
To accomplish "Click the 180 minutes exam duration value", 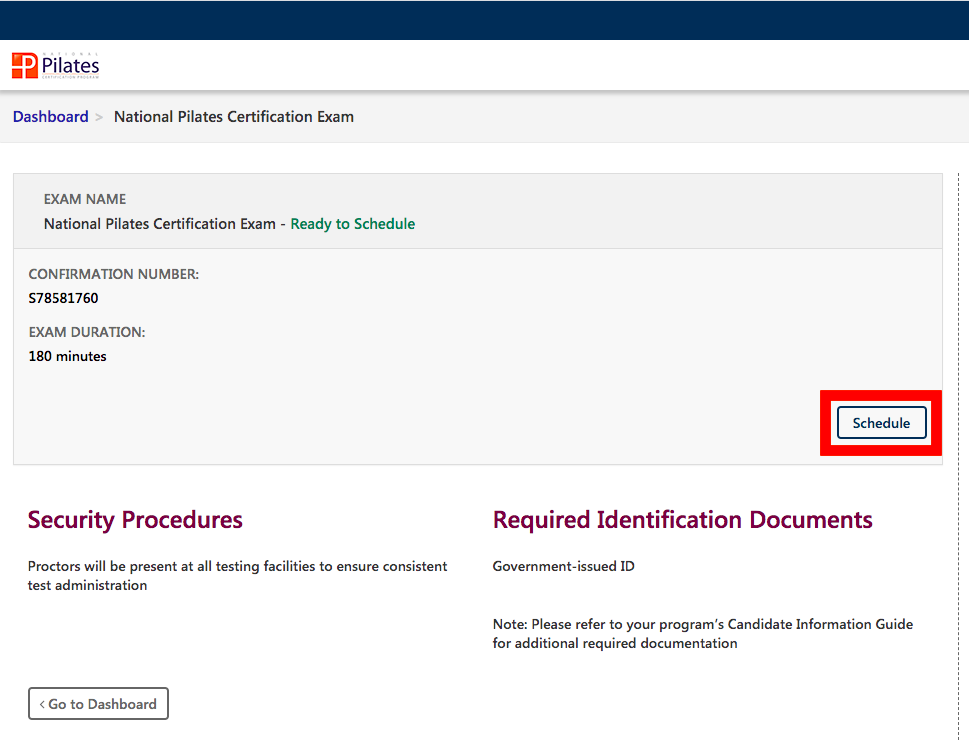I will click(67, 357).
